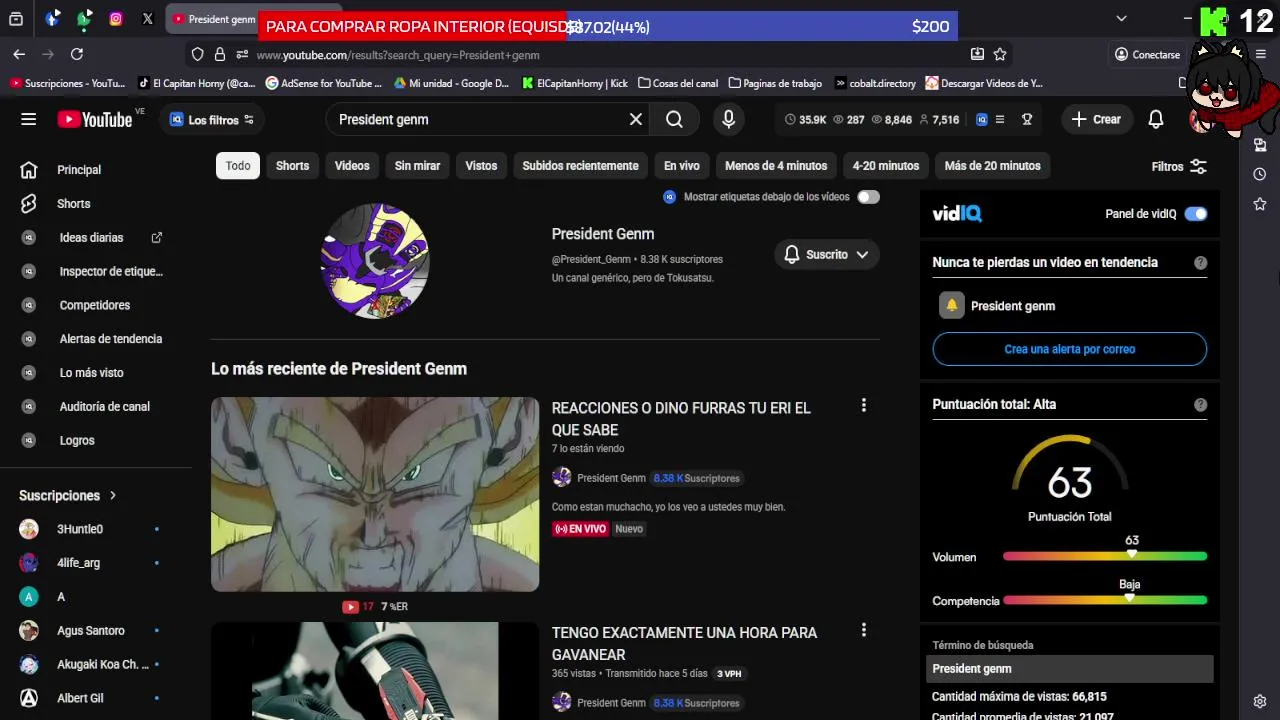Click Conectarse in browser toolbar

click(x=1147, y=54)
